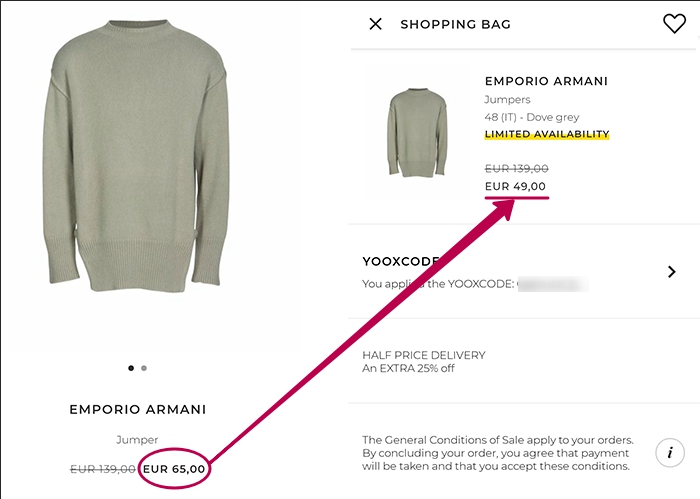Open the Half Price Delivery offer

coord(424,355)
